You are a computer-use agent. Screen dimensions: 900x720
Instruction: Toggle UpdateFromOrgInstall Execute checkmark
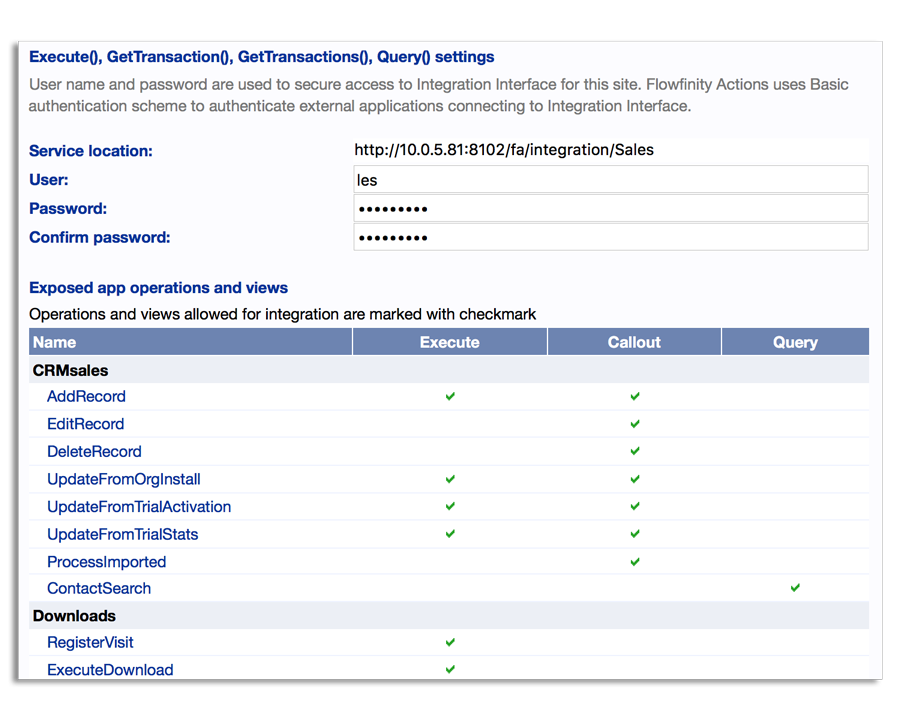450,479
